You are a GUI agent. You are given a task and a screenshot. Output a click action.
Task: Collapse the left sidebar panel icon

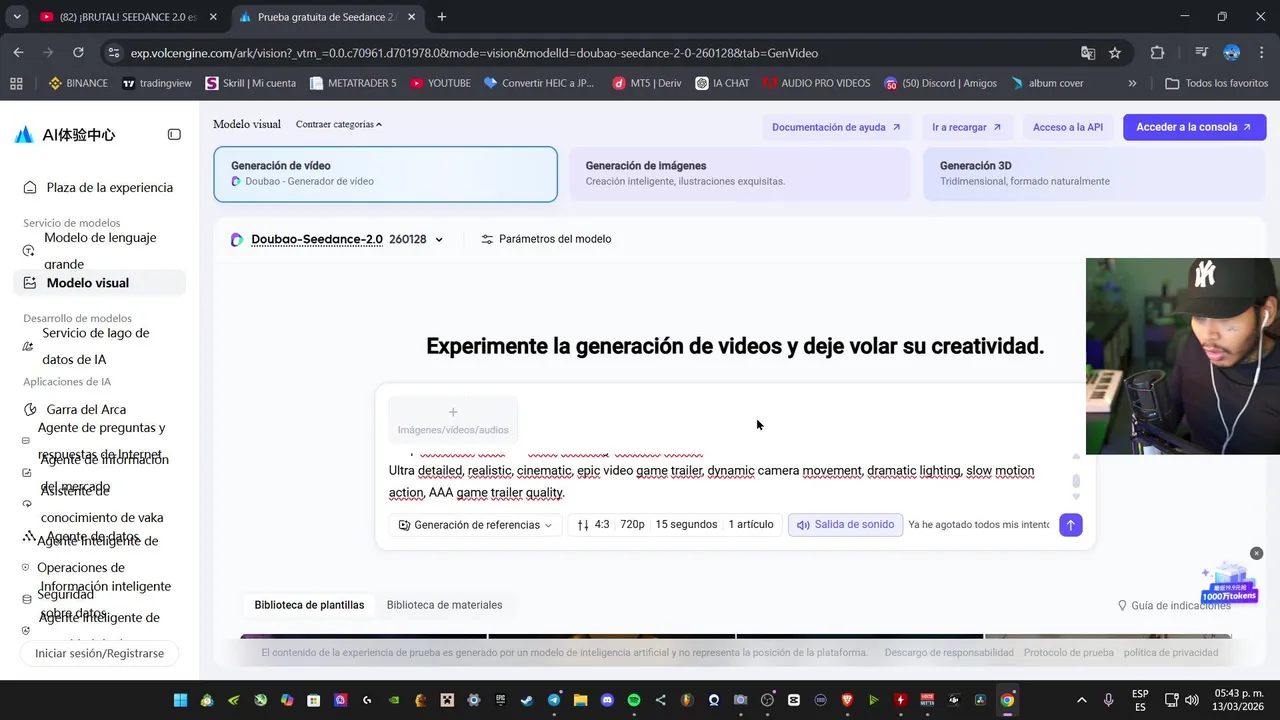[x=174, y=134]
